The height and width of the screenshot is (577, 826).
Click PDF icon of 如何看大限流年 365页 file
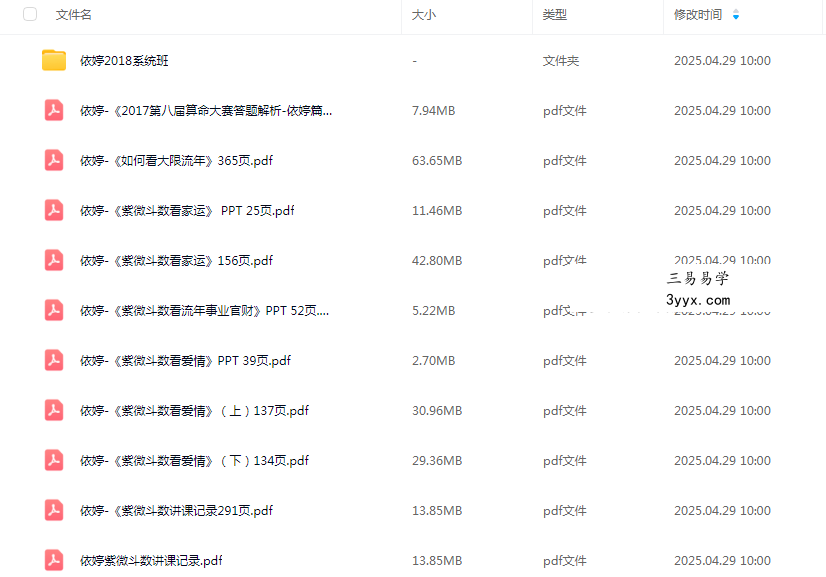pyautogui.click(x=54, y=160)
